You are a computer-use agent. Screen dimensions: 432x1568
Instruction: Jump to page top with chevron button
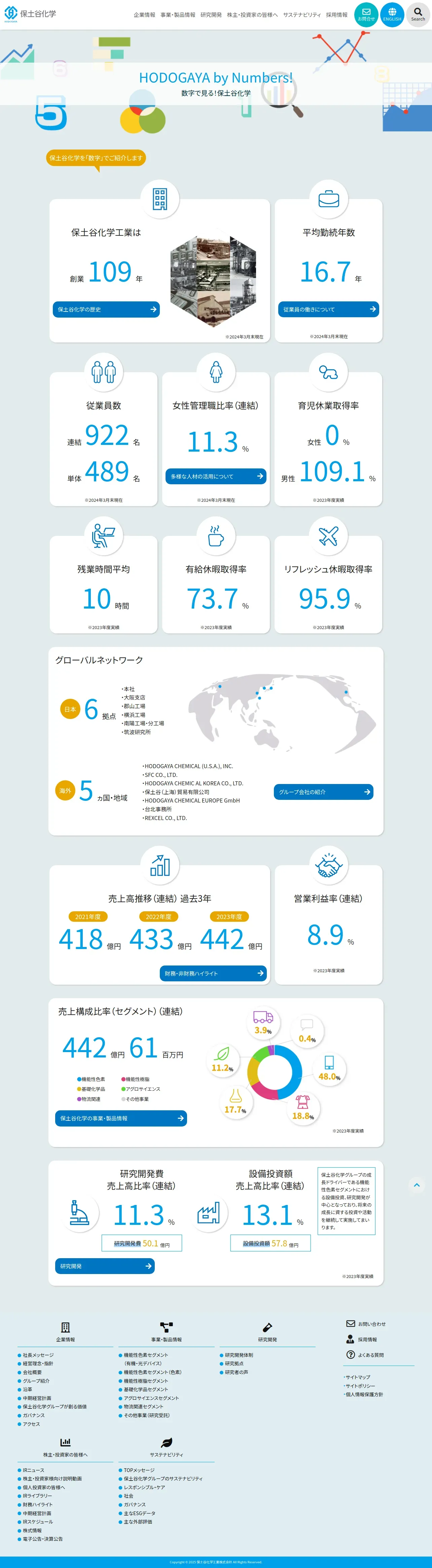[417, 1184]
